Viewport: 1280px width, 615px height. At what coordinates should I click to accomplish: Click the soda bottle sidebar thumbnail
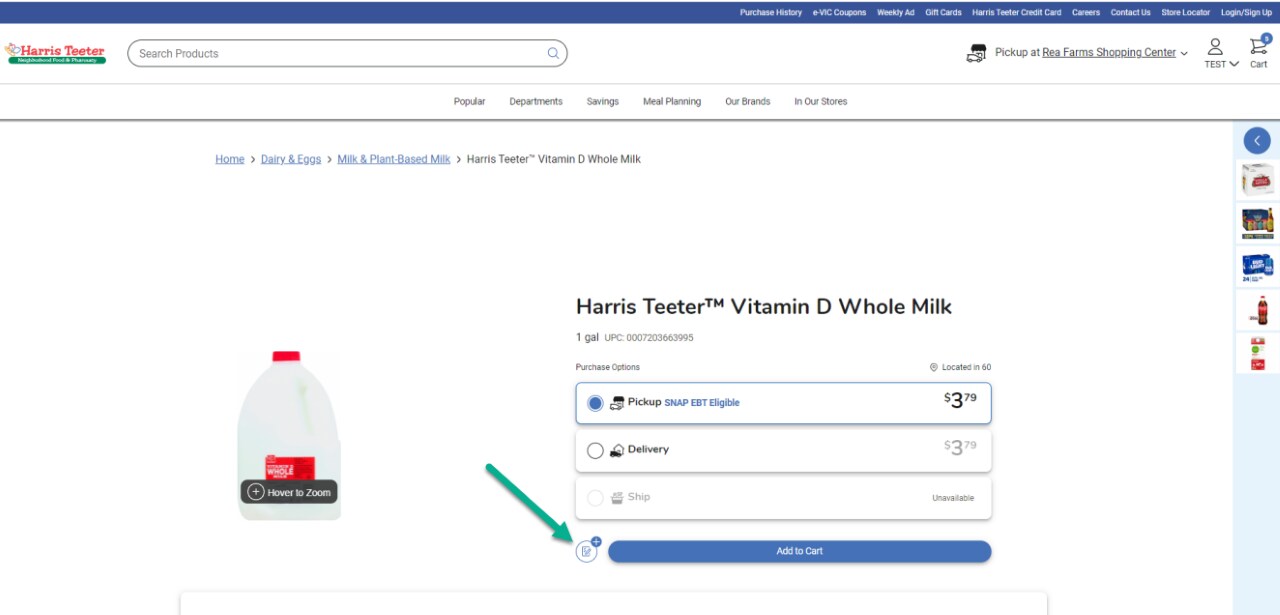click(x=1257, y=310)
